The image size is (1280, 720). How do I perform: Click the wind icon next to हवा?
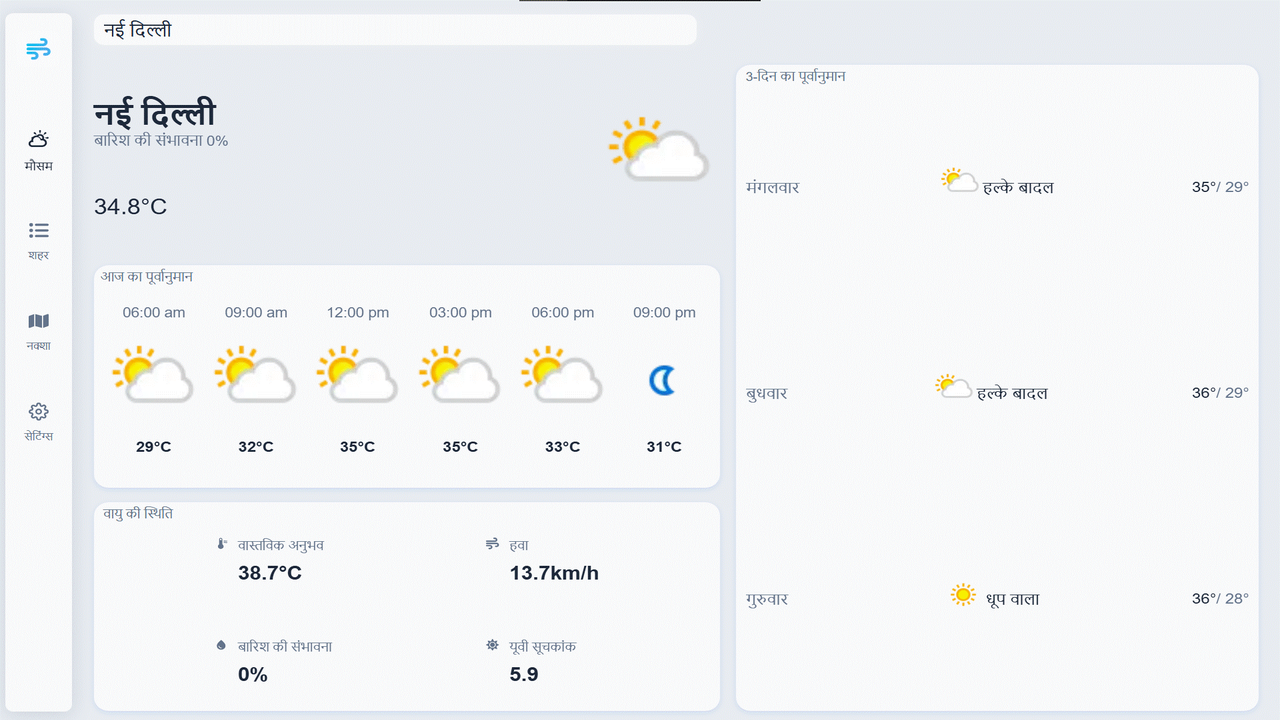click(x=491, y=543)
